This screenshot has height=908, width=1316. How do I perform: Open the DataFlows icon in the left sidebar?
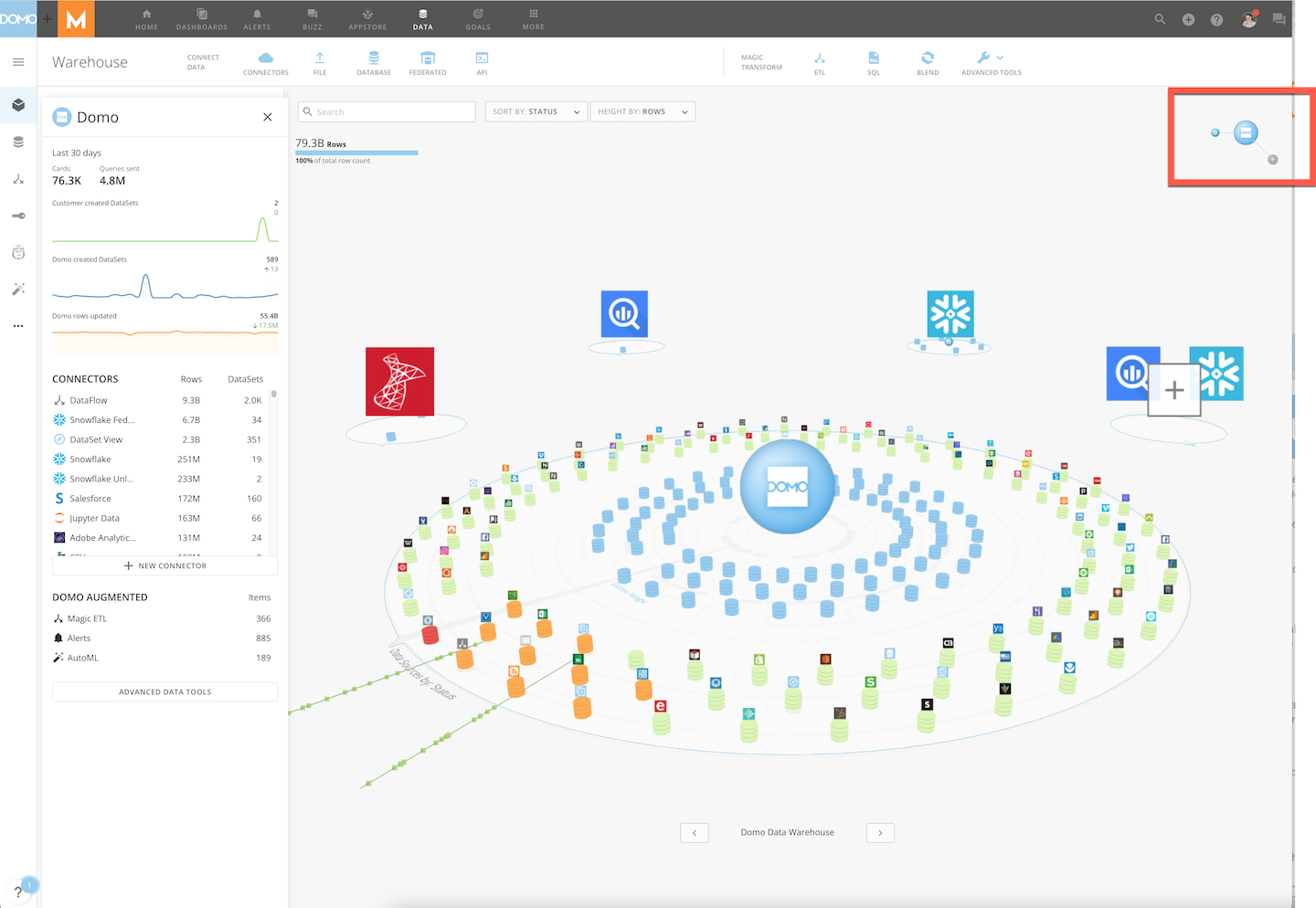click(18, 179)
